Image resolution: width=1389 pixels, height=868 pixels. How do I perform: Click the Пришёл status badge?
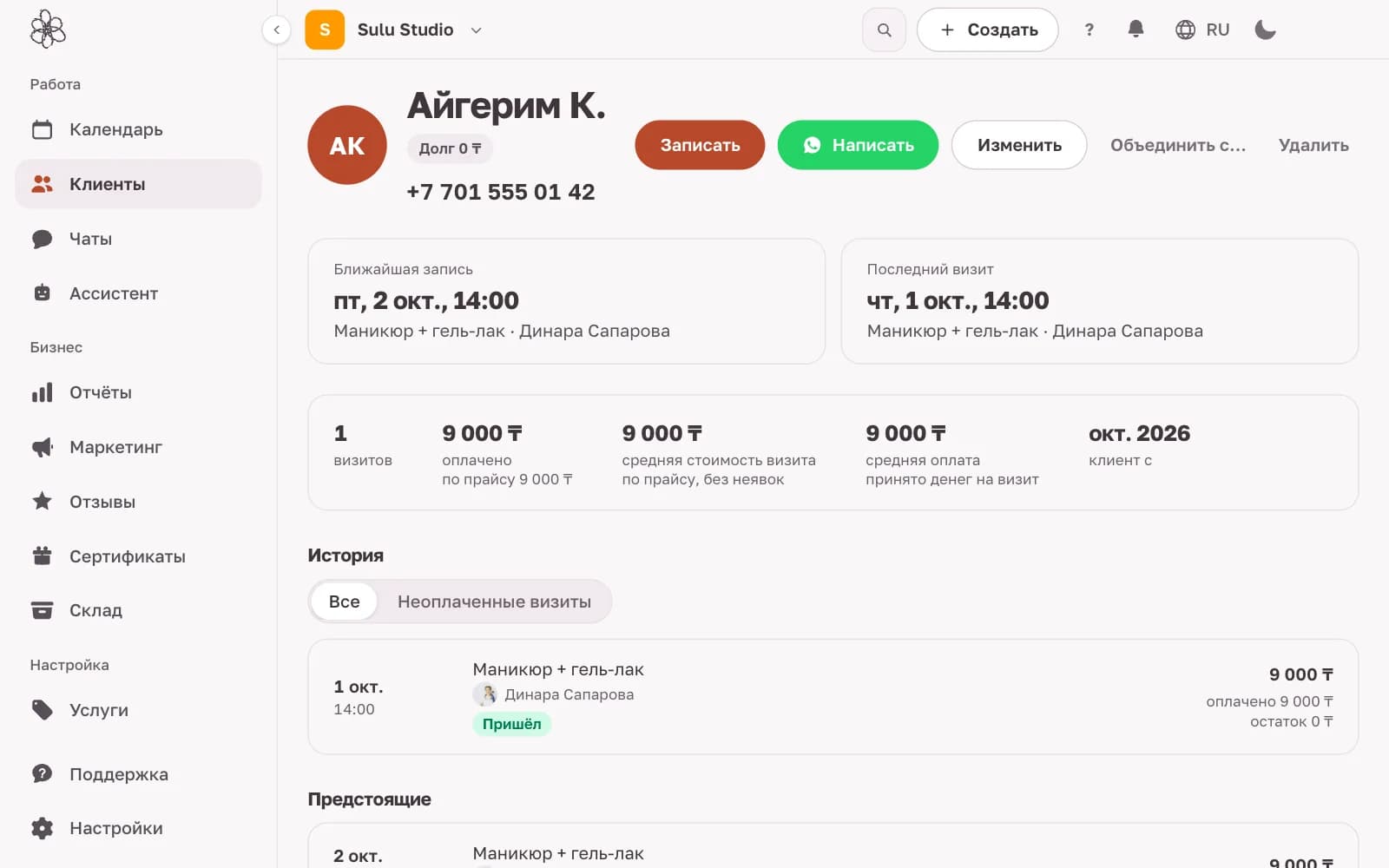(511, 724)
